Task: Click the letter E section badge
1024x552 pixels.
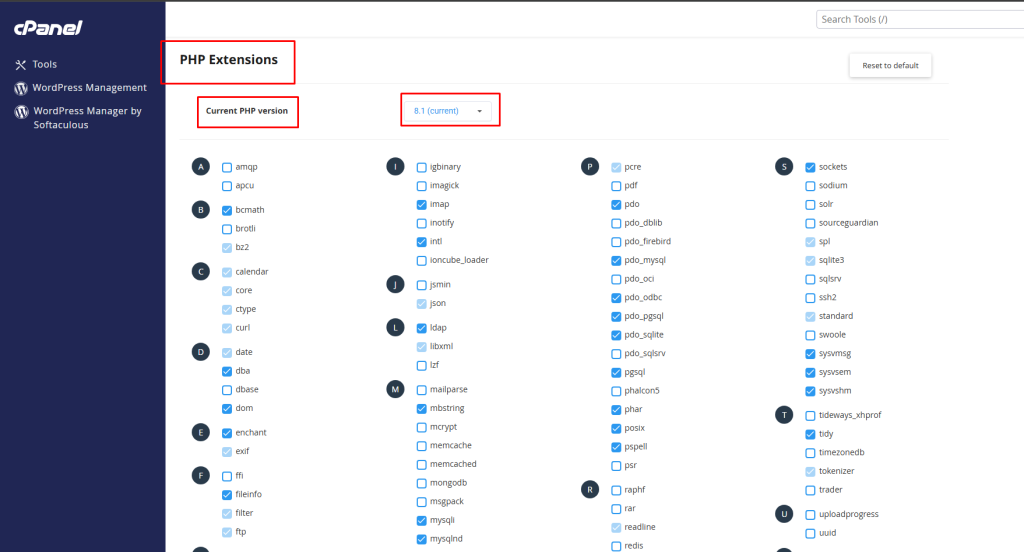Action: pyautogui.click(x=200, y=432)
